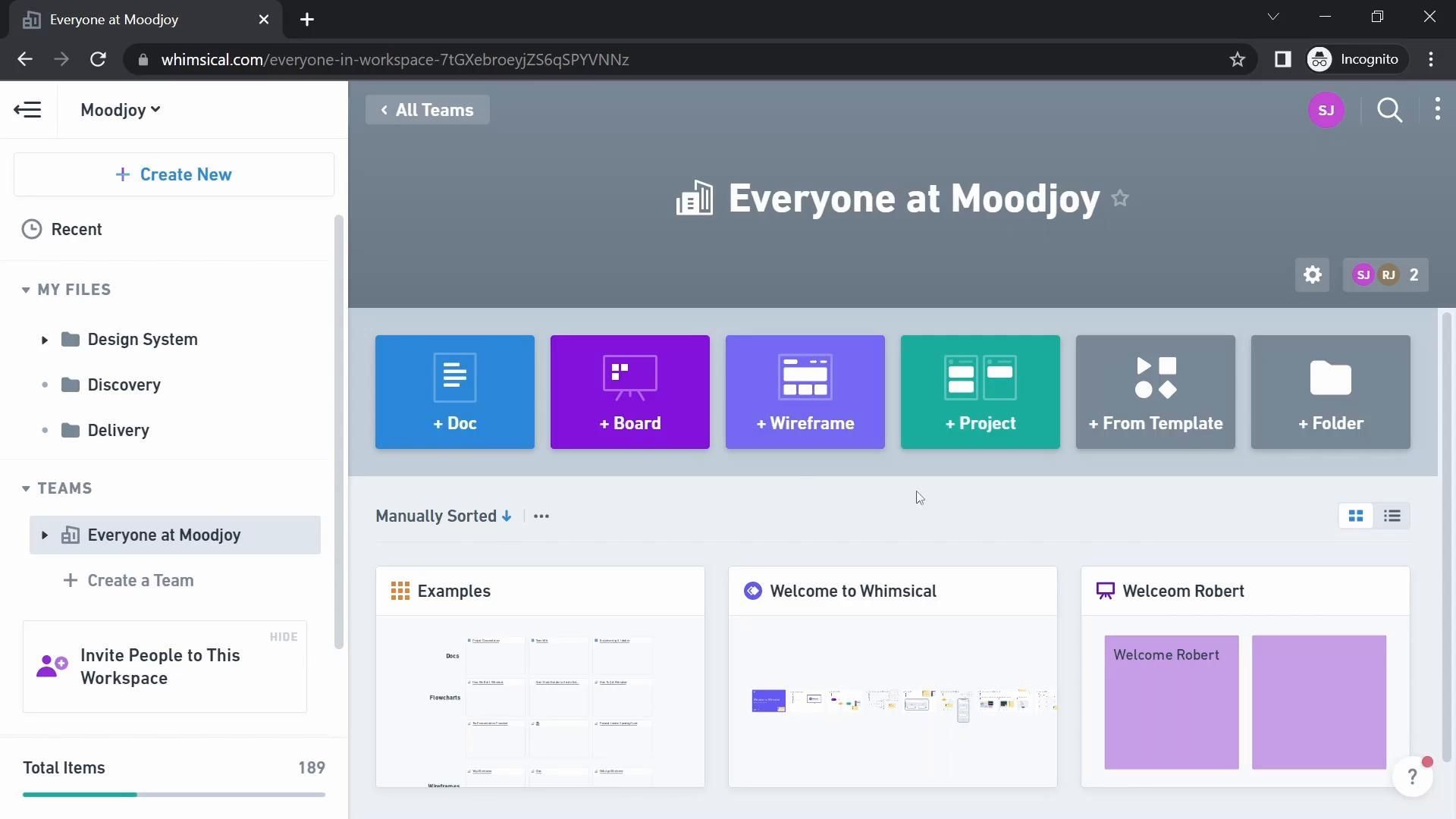
Task: Open the help question mark bubble
Action: 1412,777
